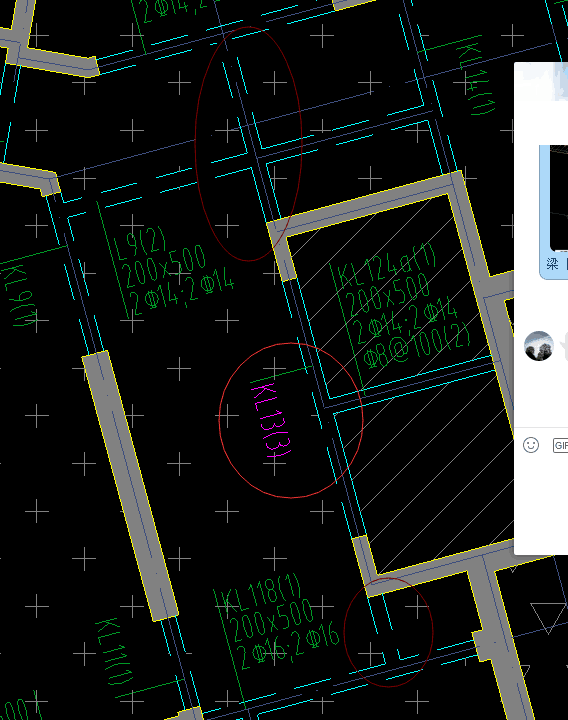Select the KL14(1) beam label
The width and height of the screenshot is (568, 720).
click(x=475, y=78)
